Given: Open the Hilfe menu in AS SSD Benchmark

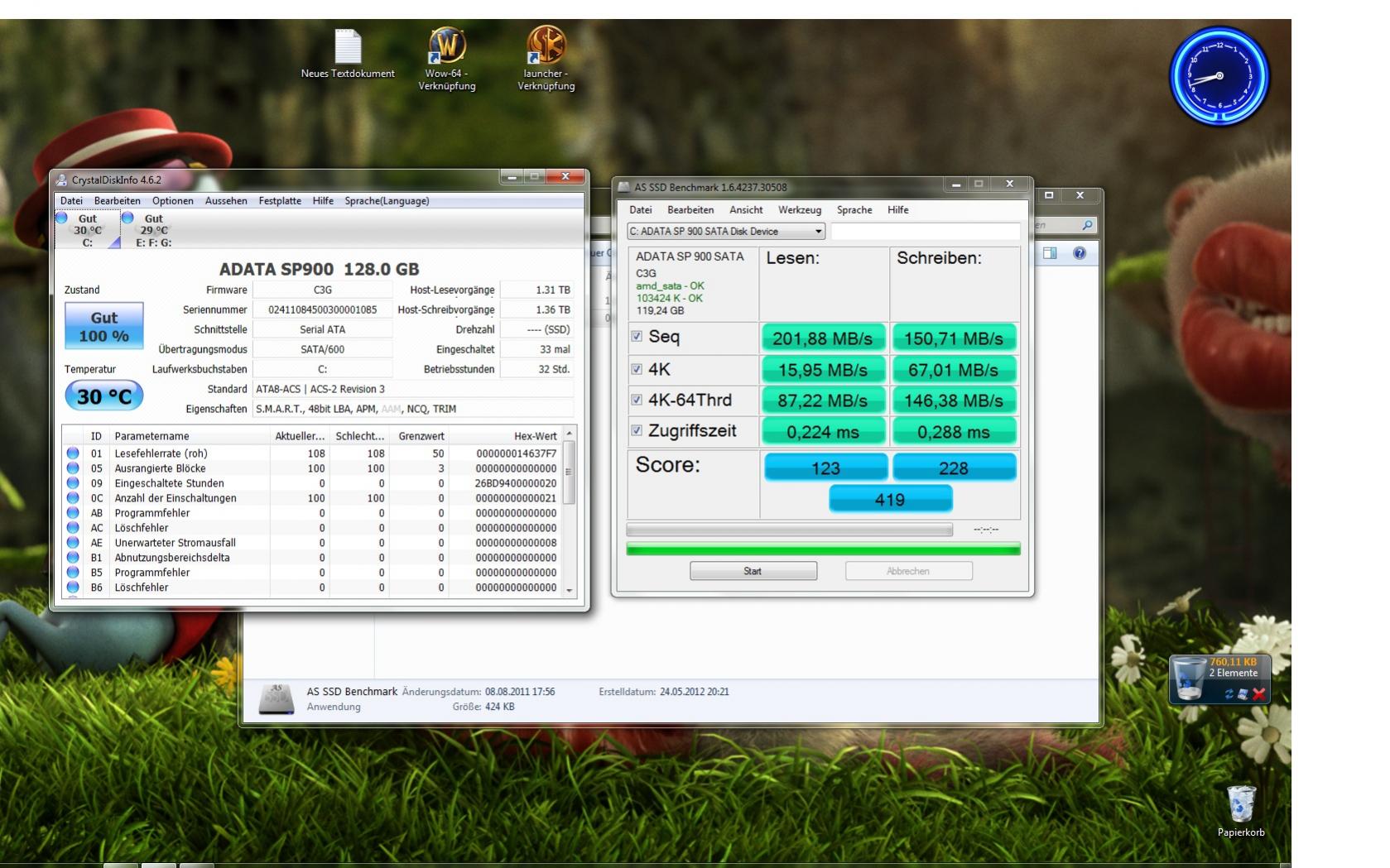Looking at the screenshot, I should (x=898, y=210).
